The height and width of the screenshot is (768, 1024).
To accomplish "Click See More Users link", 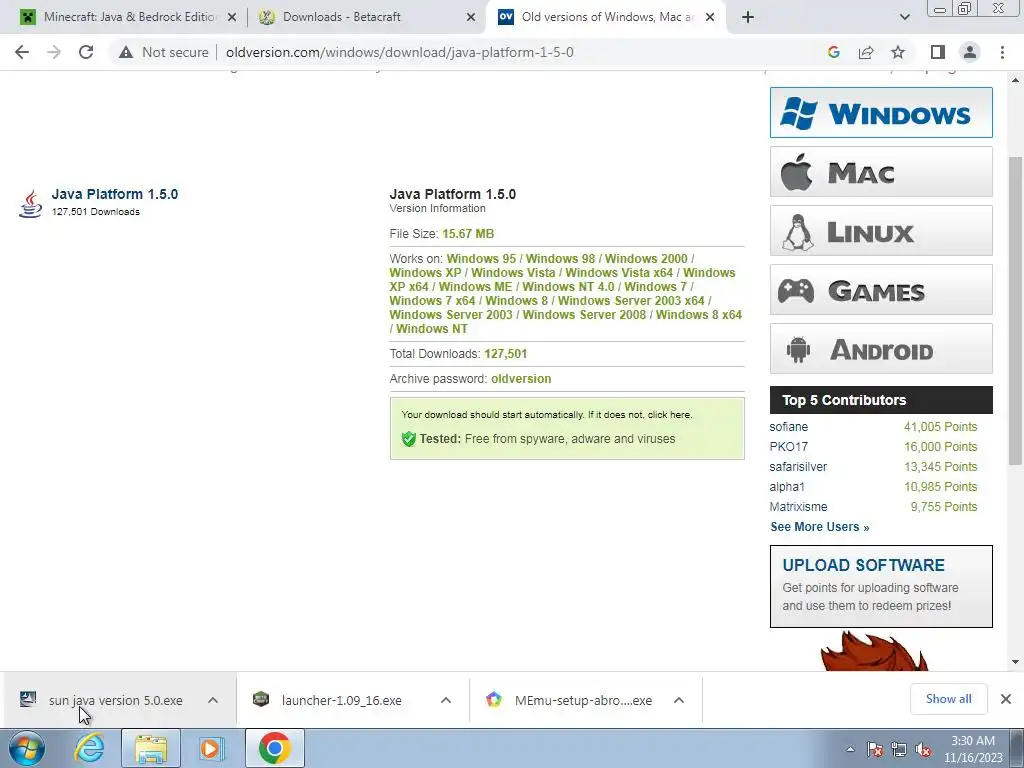I will point(820,527).
